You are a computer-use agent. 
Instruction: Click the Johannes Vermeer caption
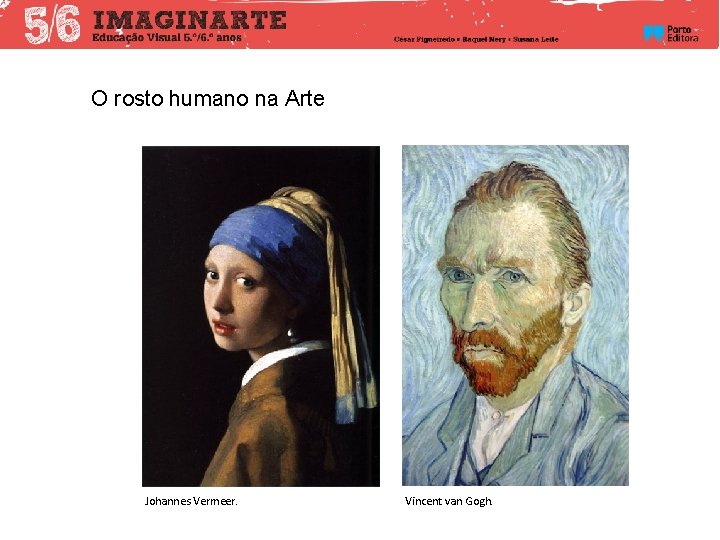(x=191, y=501)
